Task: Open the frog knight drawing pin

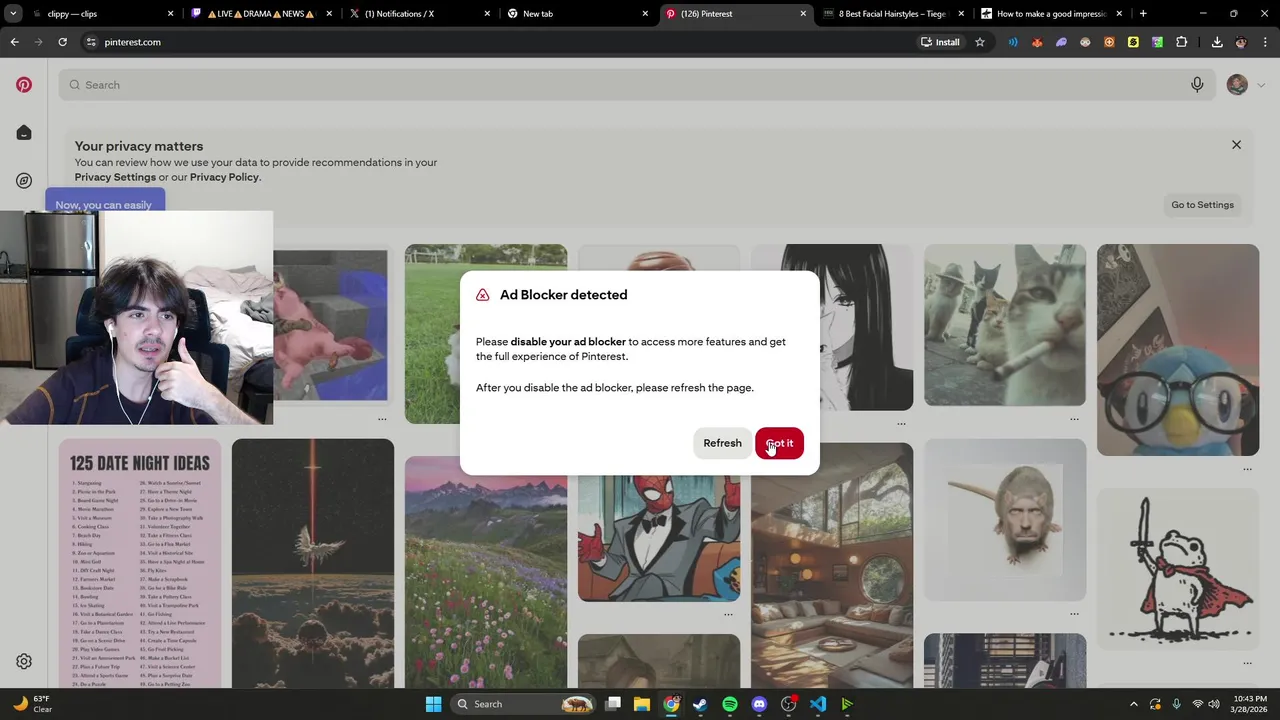Action: 1178,569
